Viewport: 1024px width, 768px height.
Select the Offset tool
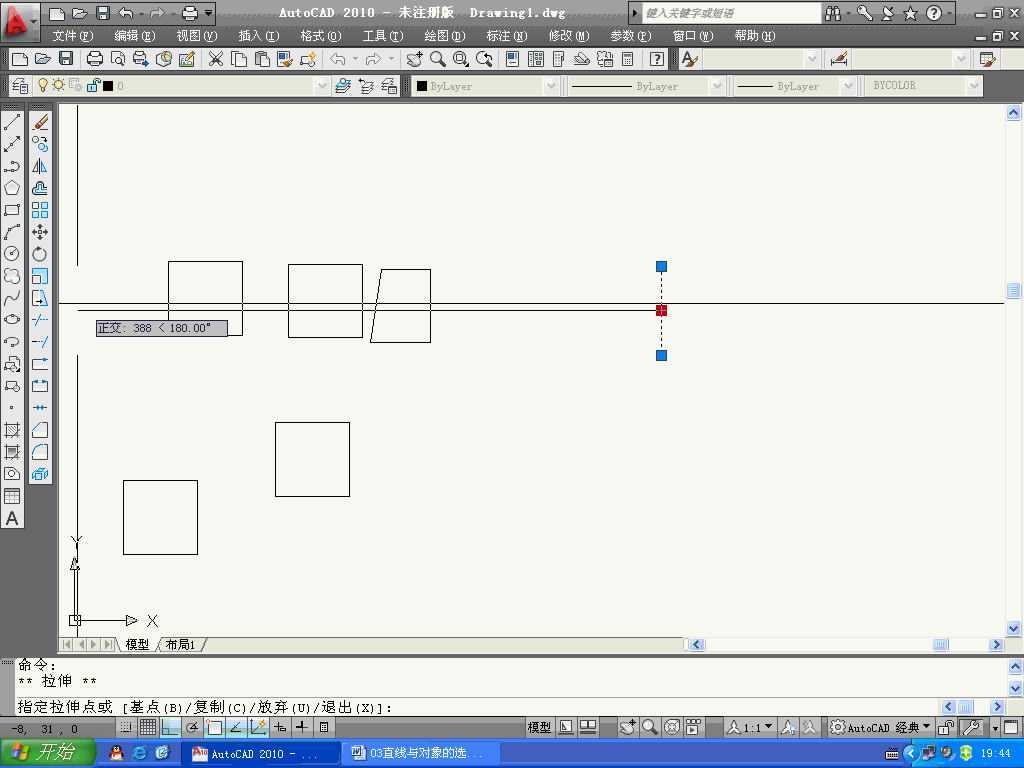40,188
